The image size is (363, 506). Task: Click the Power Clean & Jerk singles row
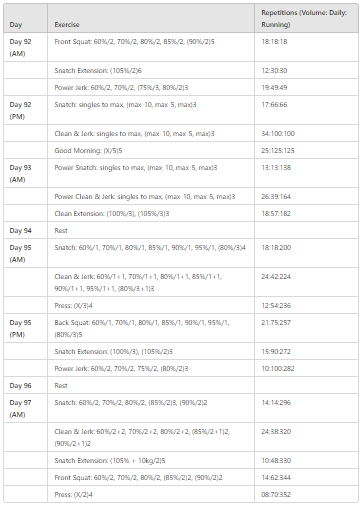(x=181, y=196)
